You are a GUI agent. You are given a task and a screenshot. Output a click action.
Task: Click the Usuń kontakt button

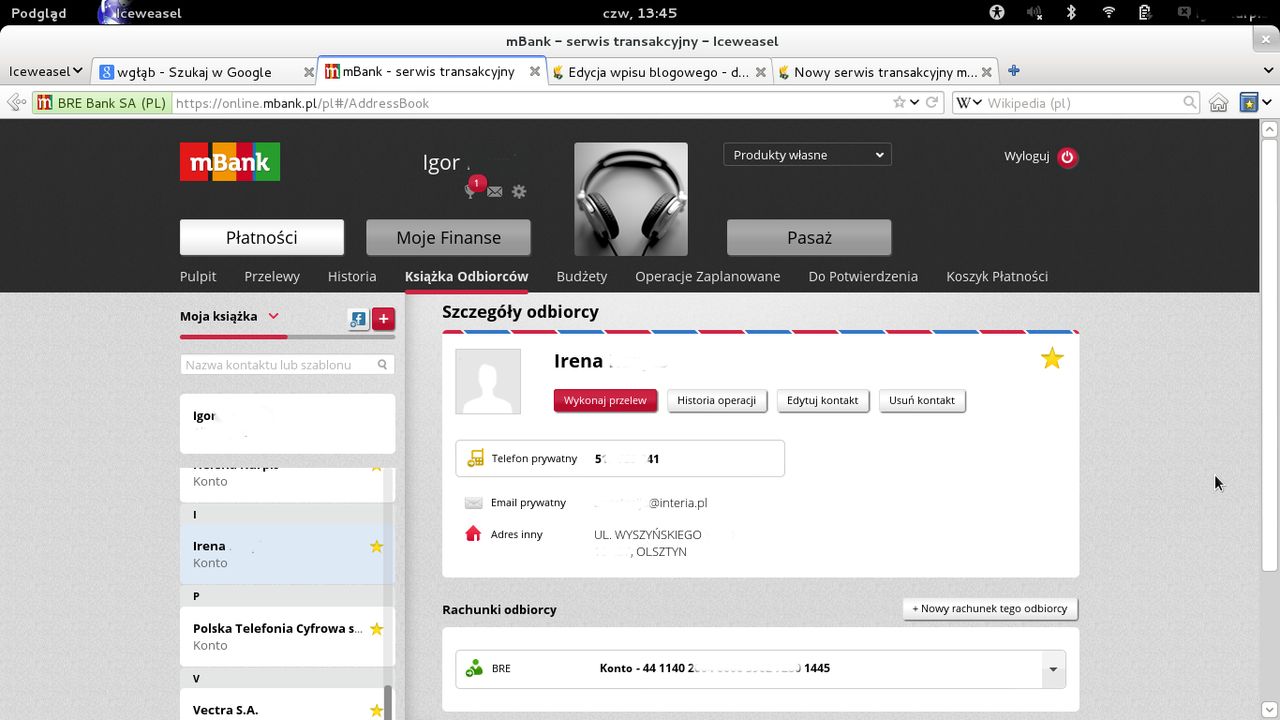click(922, 400)
